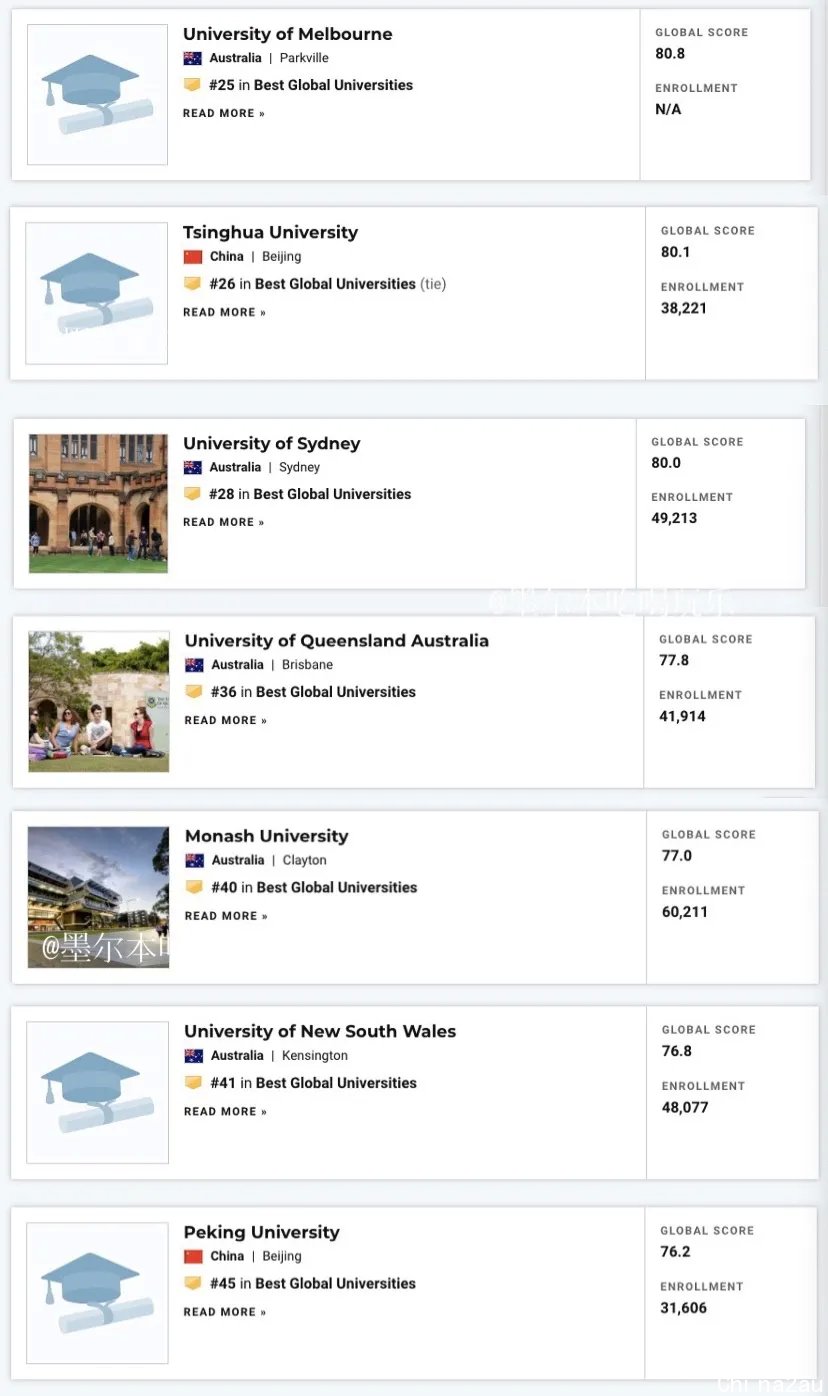Open University of New South Wales title
Image resolution: width=828 pixels, height=1396 pixels.
click(x=319, y=1031)
